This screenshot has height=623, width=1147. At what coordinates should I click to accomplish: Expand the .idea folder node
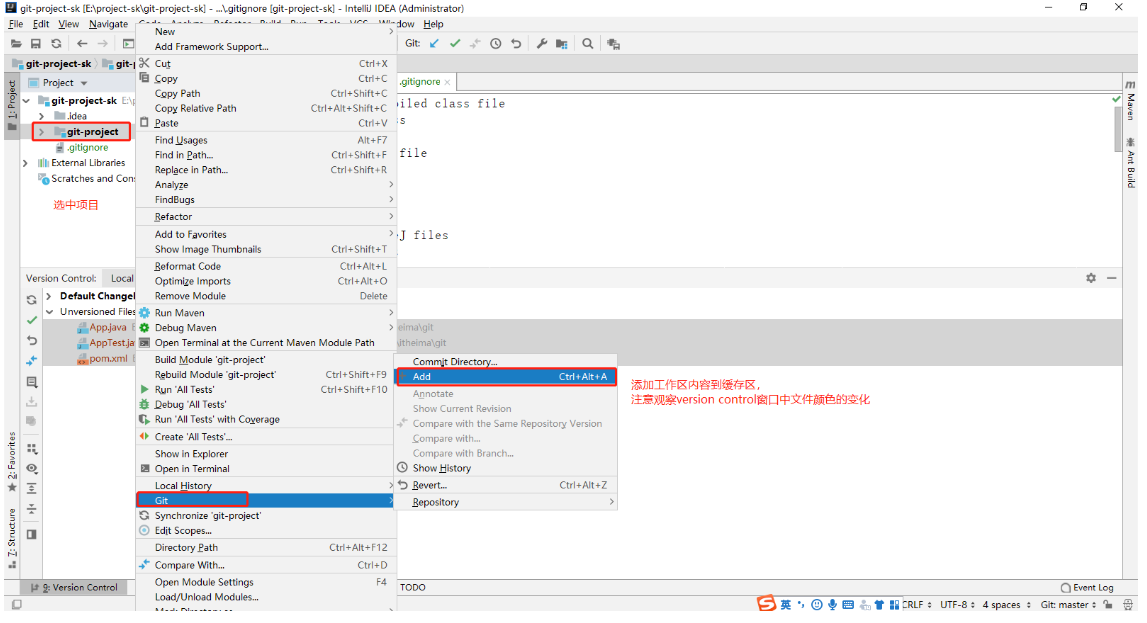click(42, 116)
